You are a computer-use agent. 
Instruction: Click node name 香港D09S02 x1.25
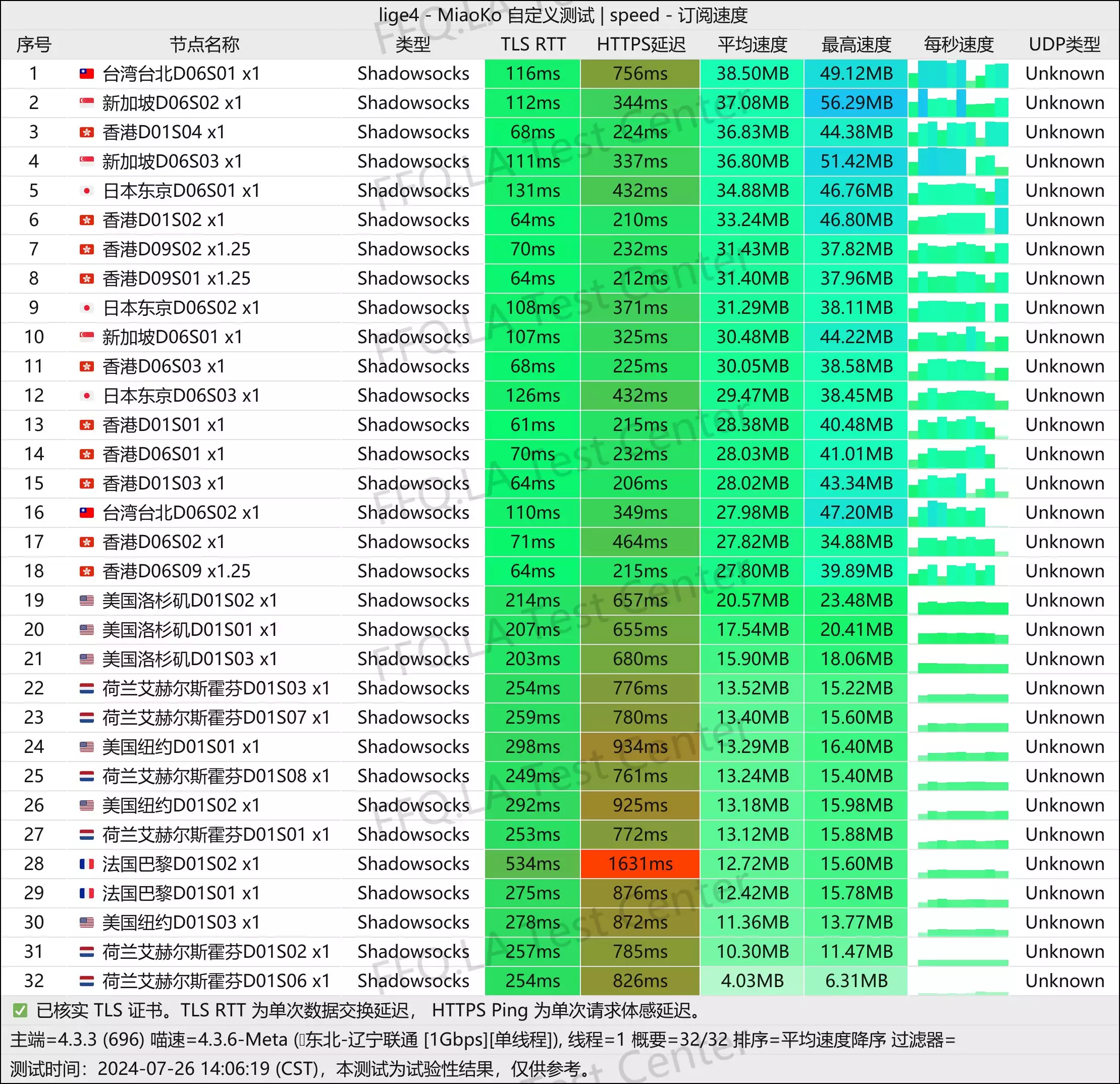point(176,250)
